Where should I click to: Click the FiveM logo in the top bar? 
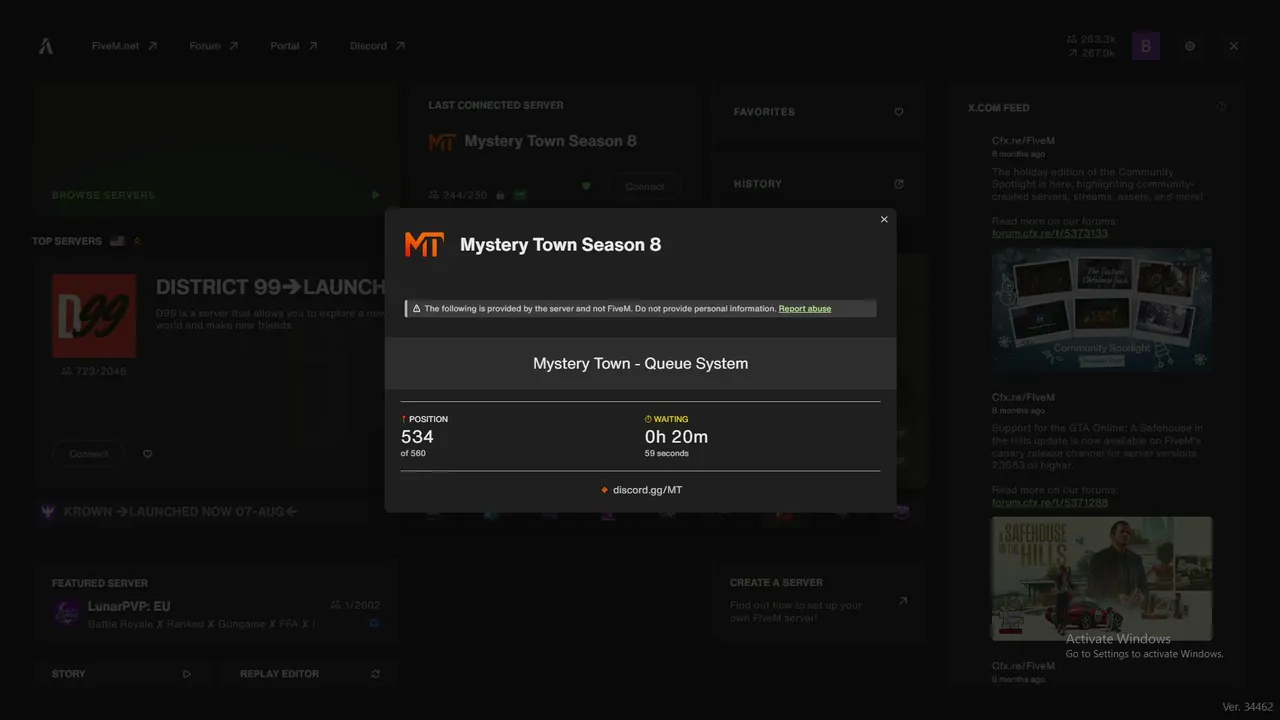tap(46, 46)
